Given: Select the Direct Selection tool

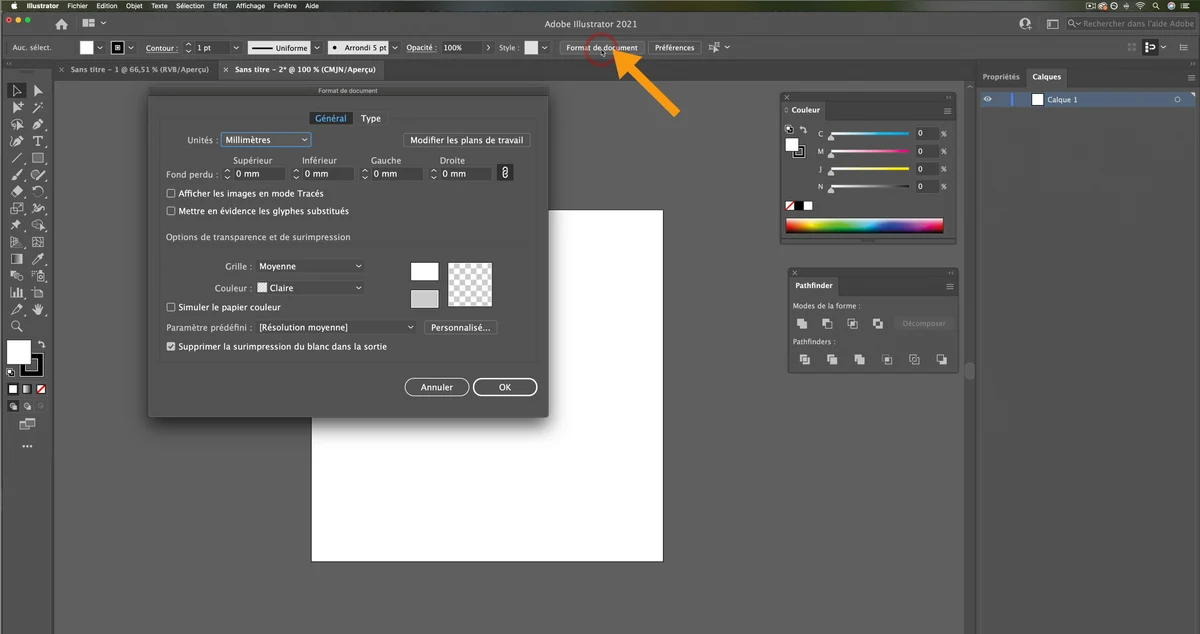Looking at the screenshot, I should (38, 91).
